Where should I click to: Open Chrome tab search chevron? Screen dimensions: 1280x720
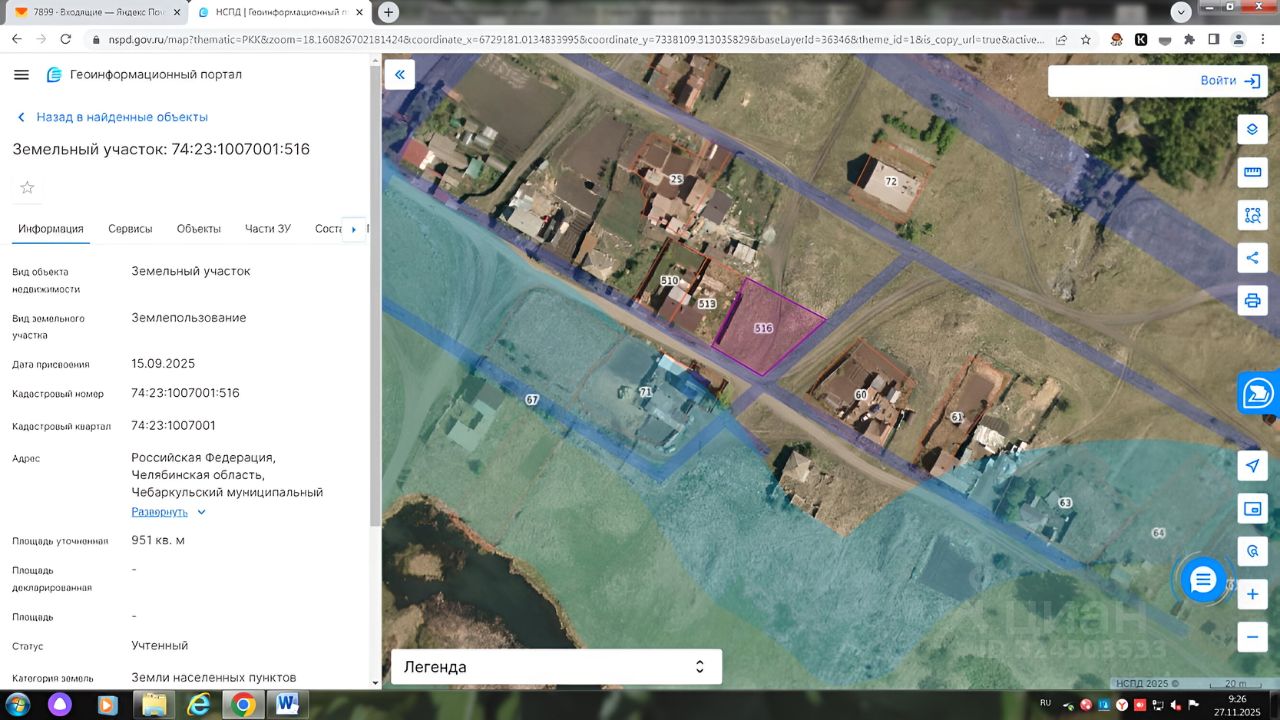click(x=1181, y=12)
